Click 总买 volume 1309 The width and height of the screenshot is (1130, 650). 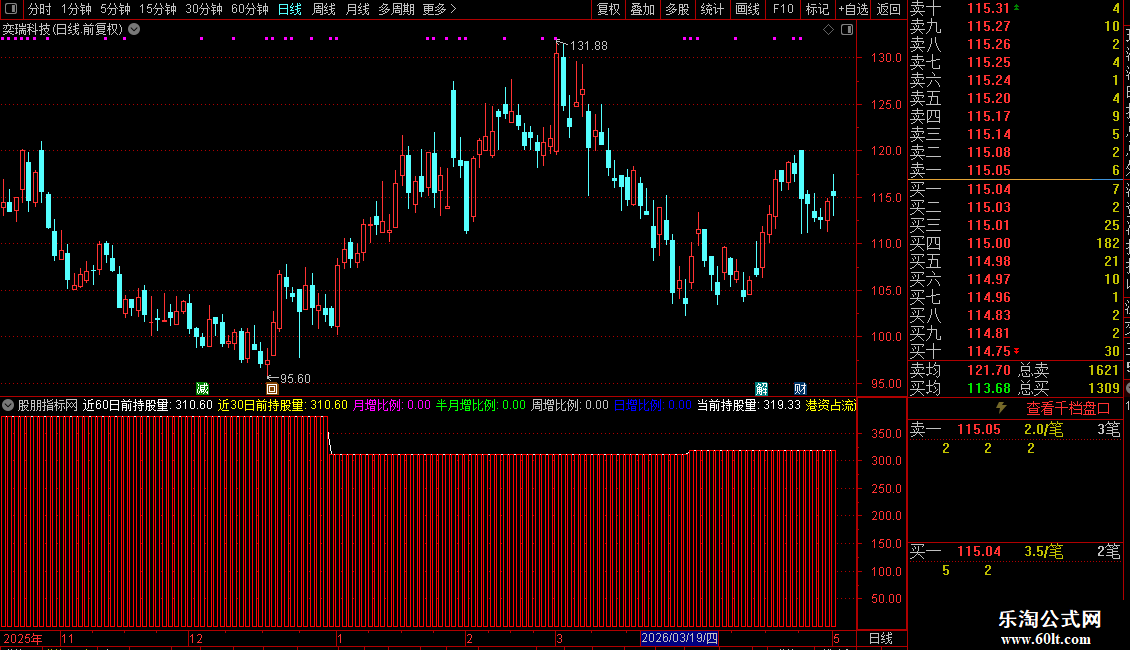1103,388
